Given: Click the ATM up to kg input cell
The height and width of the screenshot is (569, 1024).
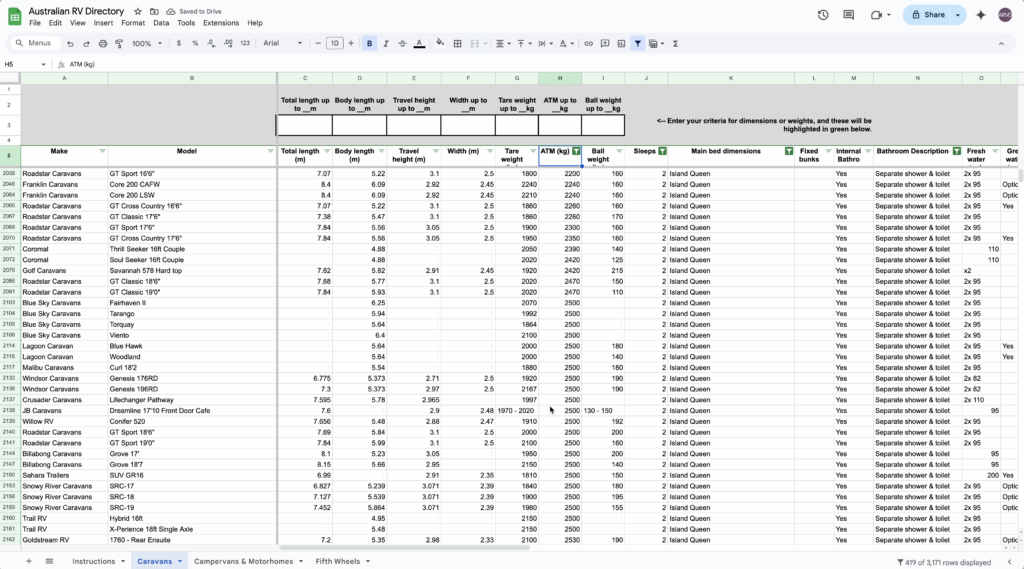Looking at the screenshot, I should click(x=560, y=125).
